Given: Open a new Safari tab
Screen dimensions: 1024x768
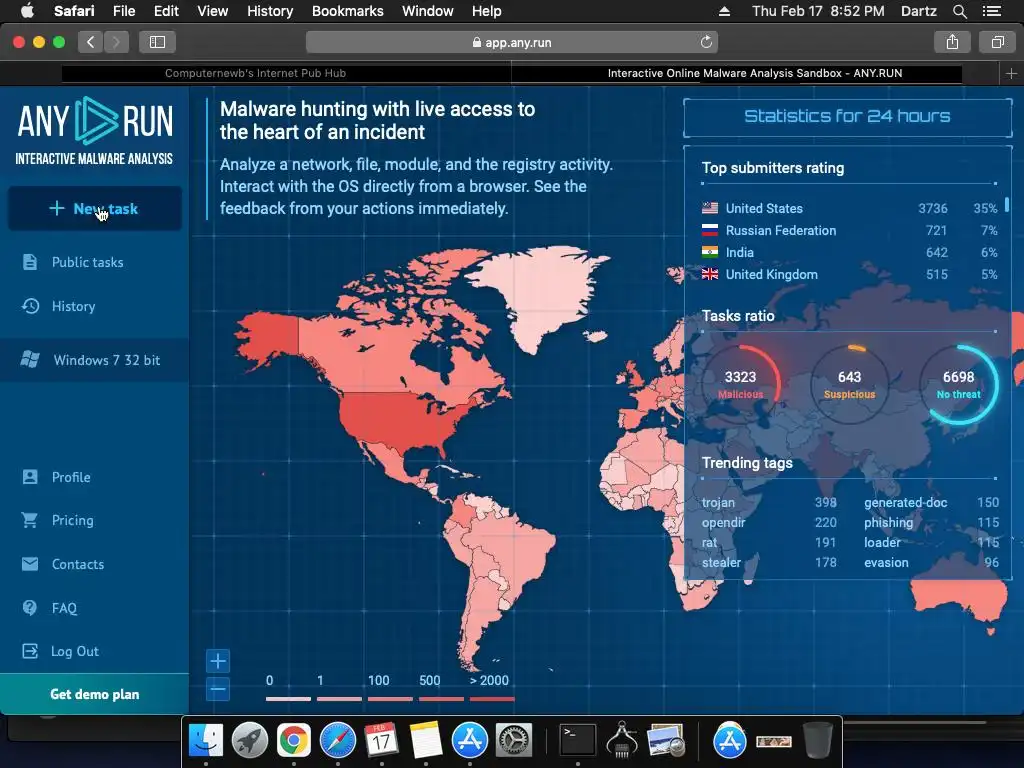Looking at the screenshot, I should (x=1011, y=73).
